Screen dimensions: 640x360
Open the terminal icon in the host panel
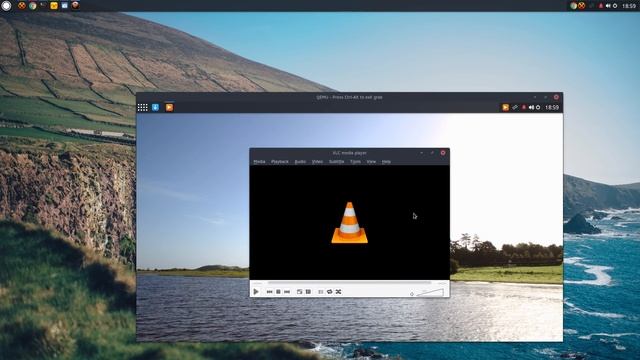[43, 5]
